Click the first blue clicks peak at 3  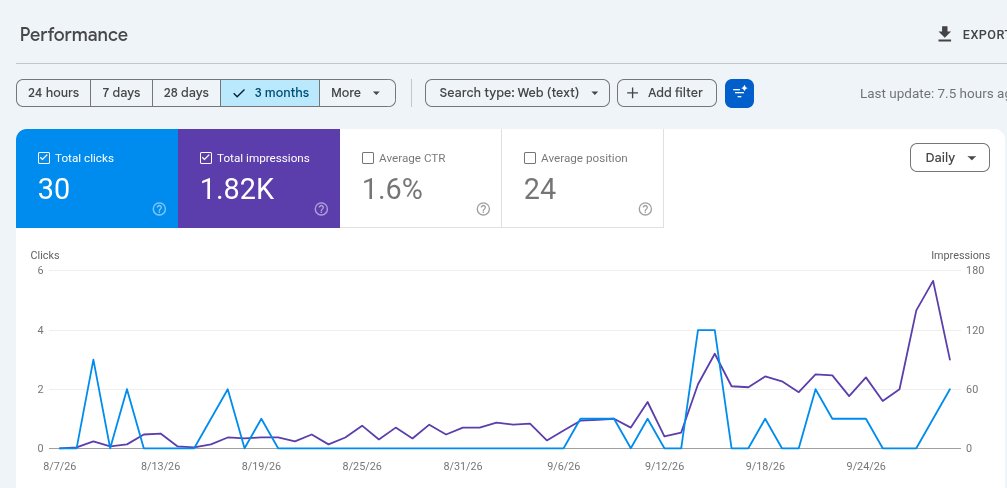click(x=94, y=360)
